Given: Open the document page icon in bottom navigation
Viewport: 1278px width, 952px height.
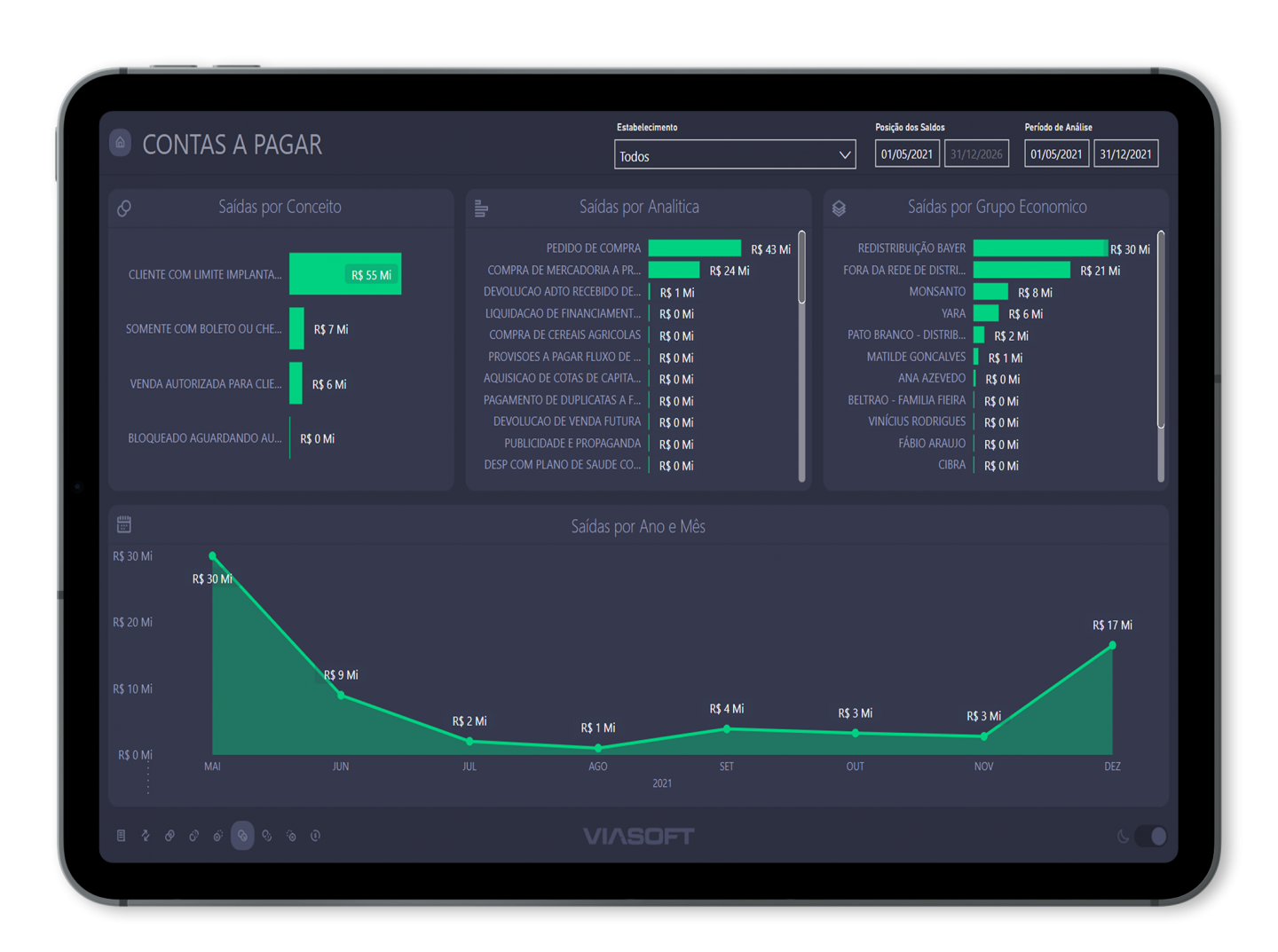Looking at the screenshot, I should [x=122, y=836].
